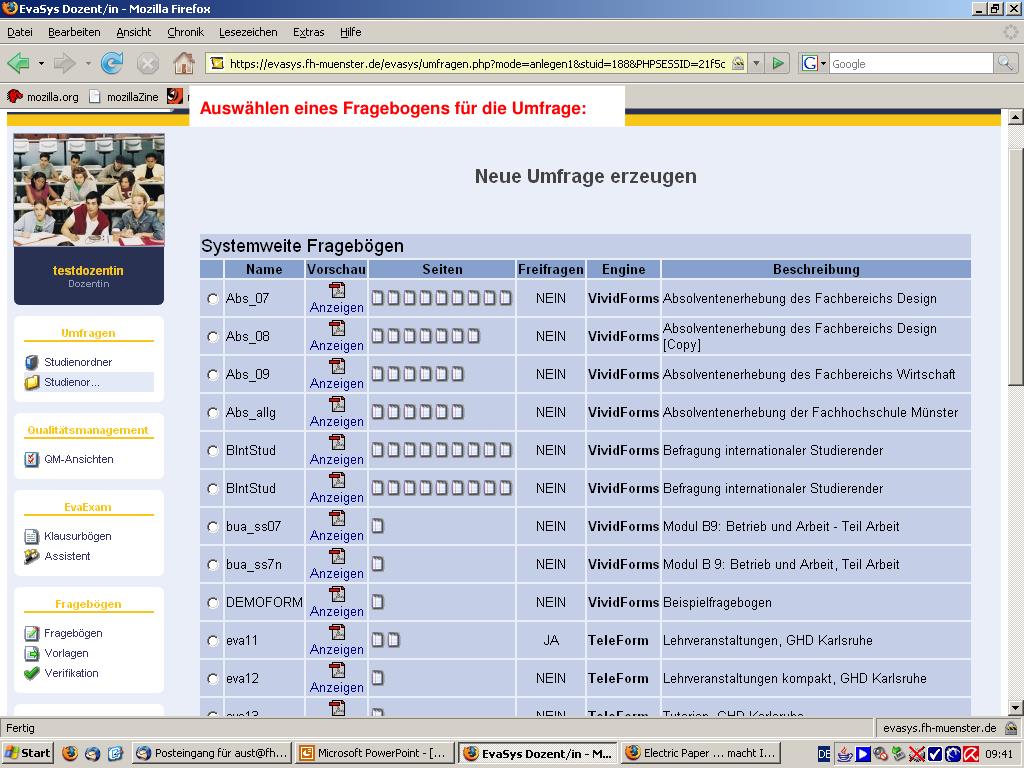The image size is (1024, 768).
Task: Select the eva12 radio button
Action: click(x=212, y=679)
